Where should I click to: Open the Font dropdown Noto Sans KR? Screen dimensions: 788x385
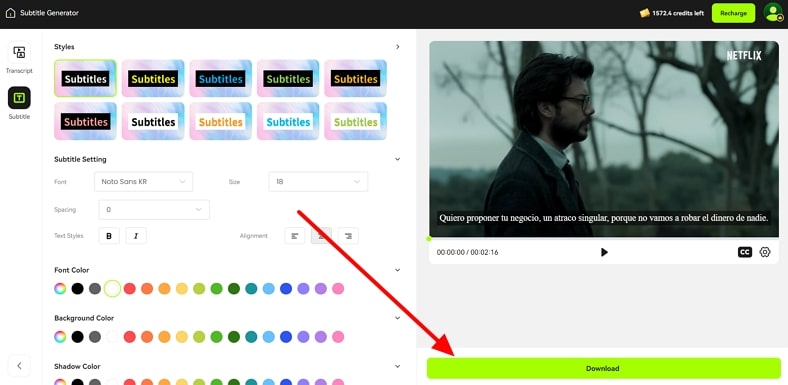point(143,181)
